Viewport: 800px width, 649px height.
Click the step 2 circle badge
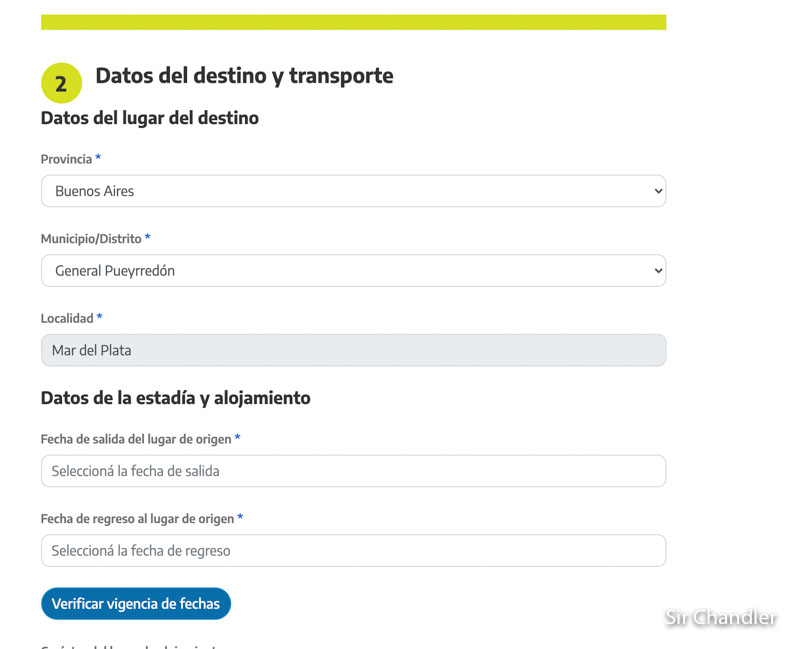point(61,83)
